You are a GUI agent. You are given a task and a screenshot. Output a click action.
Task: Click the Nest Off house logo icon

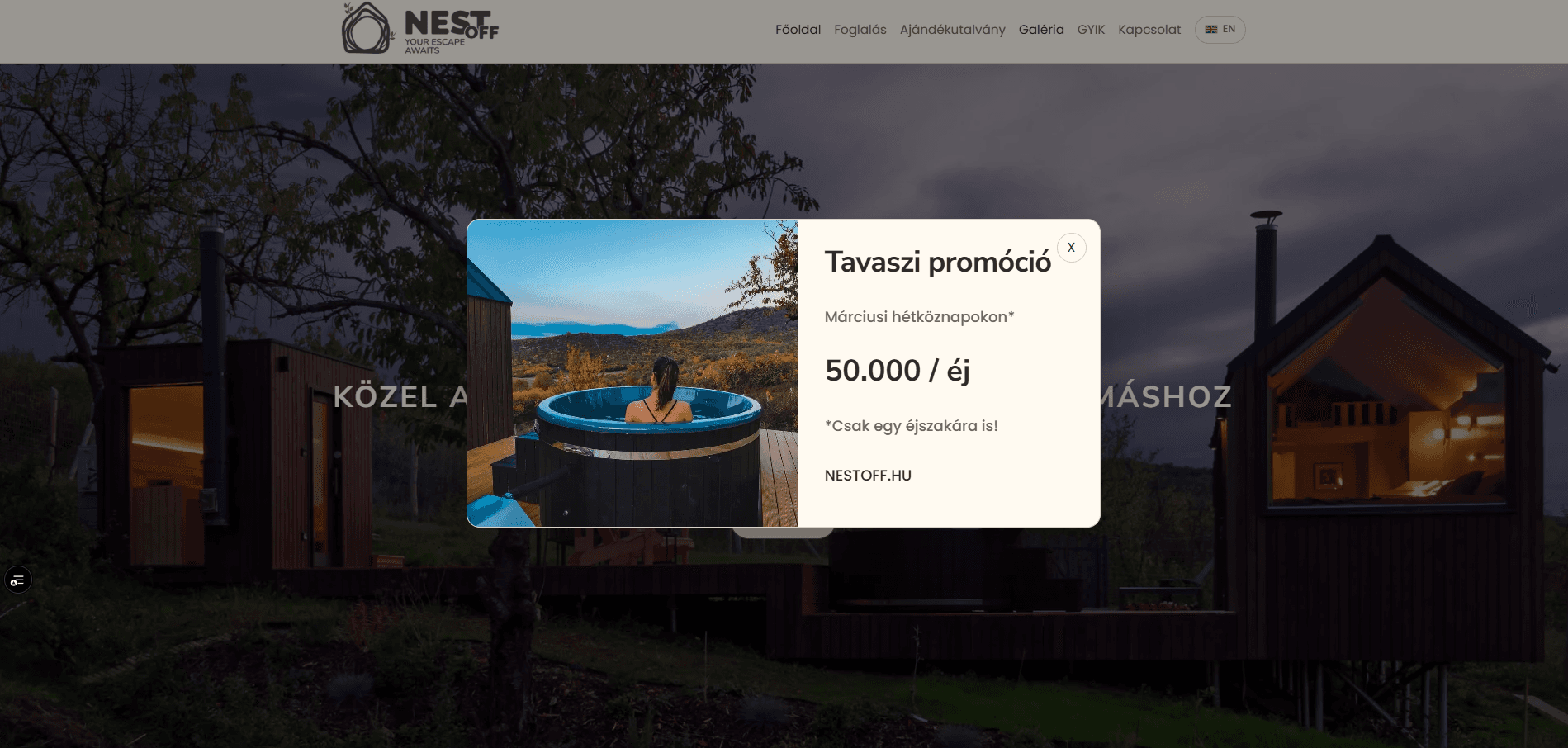click(x=367, y=28)
